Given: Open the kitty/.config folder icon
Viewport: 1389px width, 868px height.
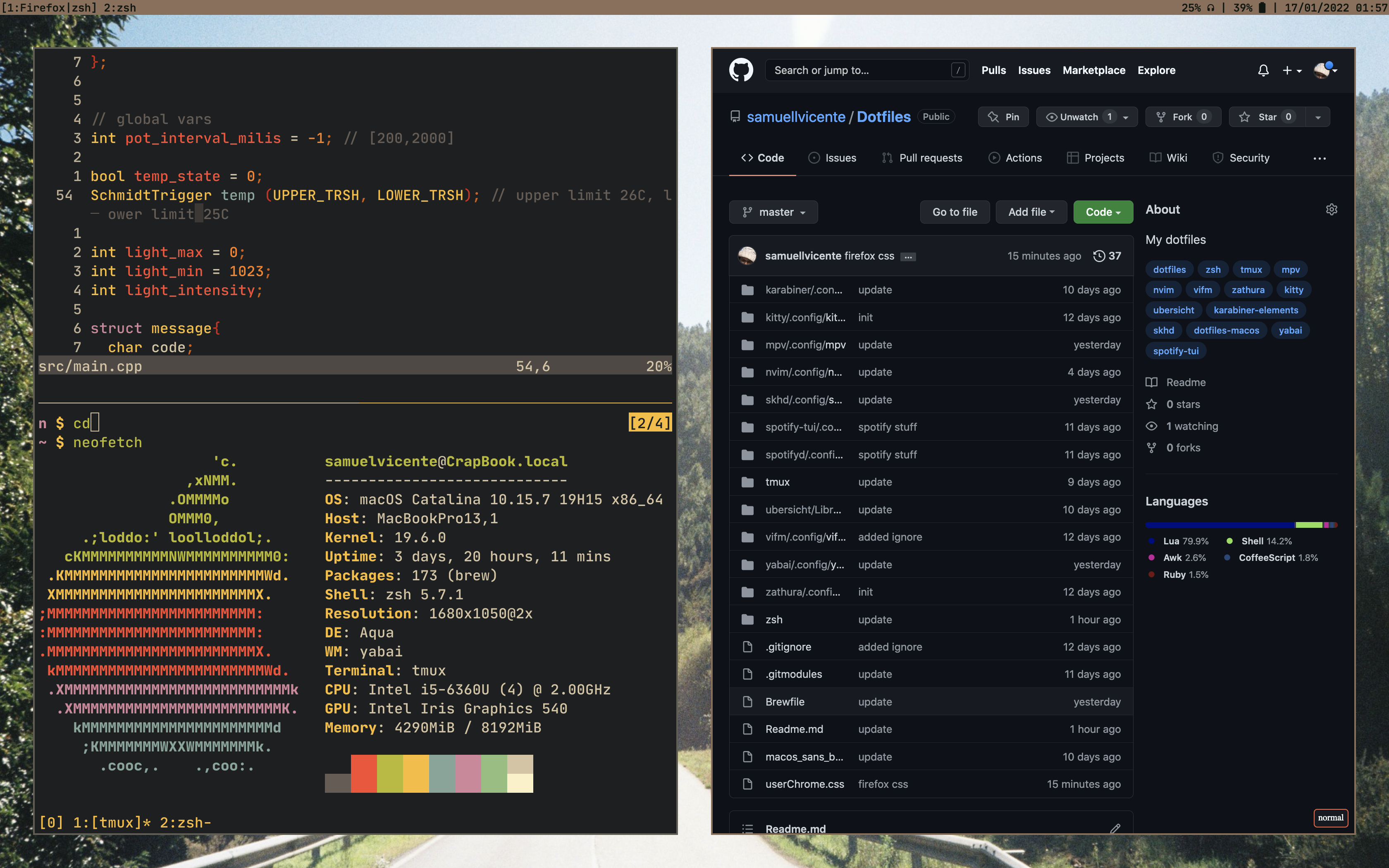Looking at the screenshot, I should [x=747, y=317].
